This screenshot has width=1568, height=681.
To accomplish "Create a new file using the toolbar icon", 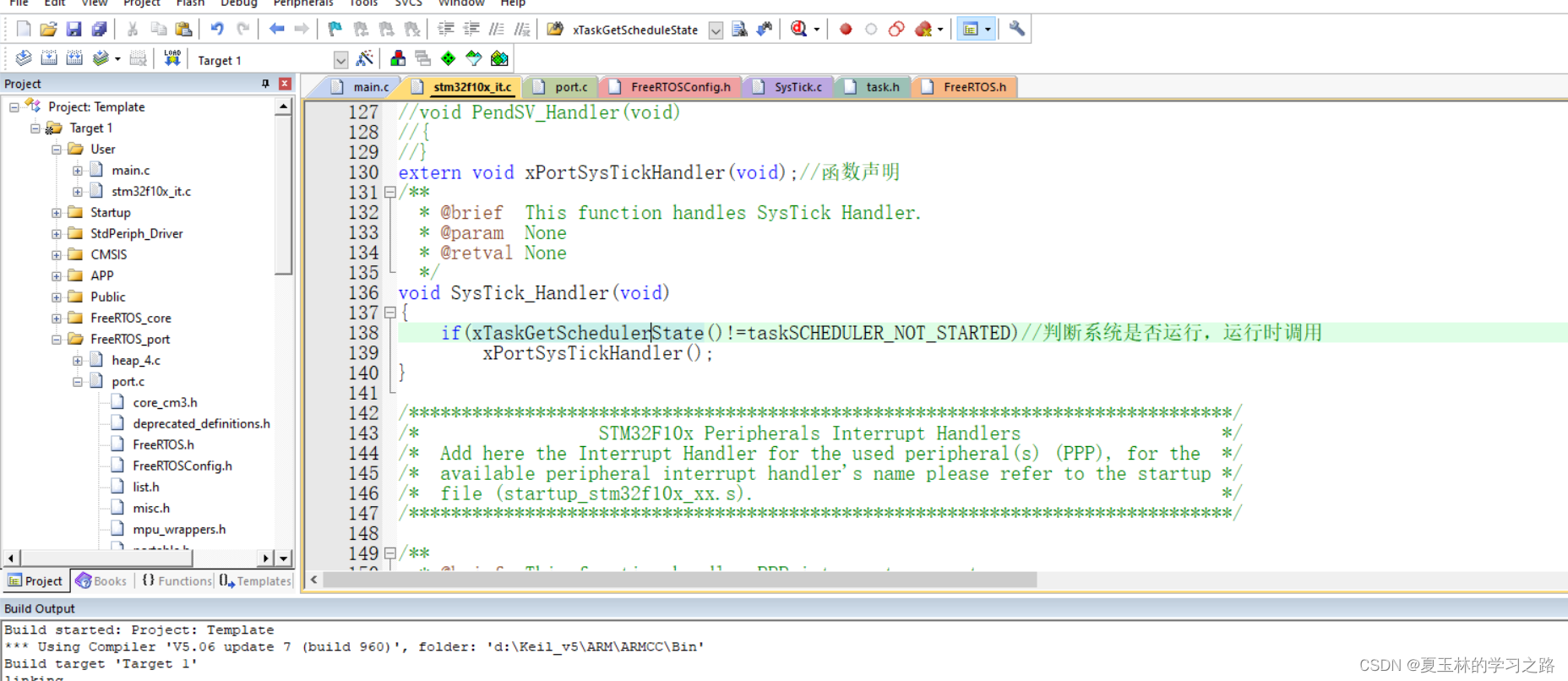I will pyautogui.click(x=23, y=30).
